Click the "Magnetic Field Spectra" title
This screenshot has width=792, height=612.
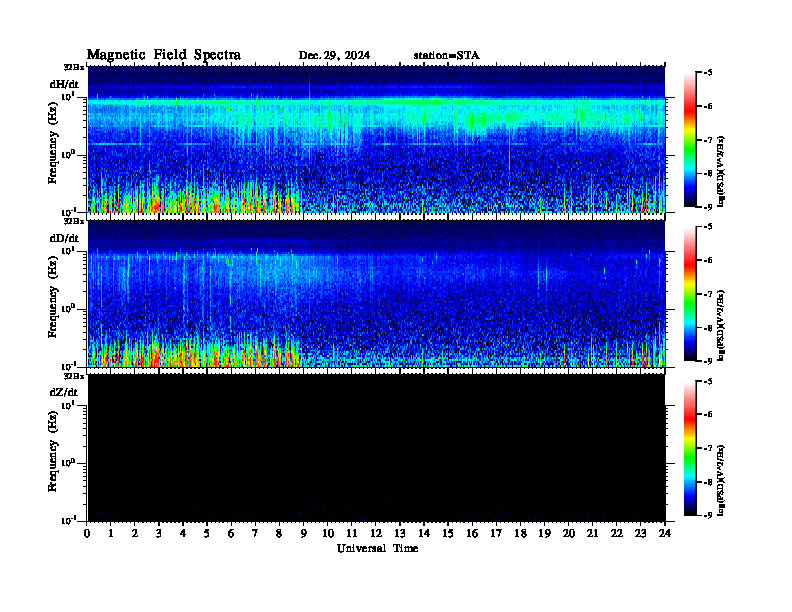coord(164,55)
